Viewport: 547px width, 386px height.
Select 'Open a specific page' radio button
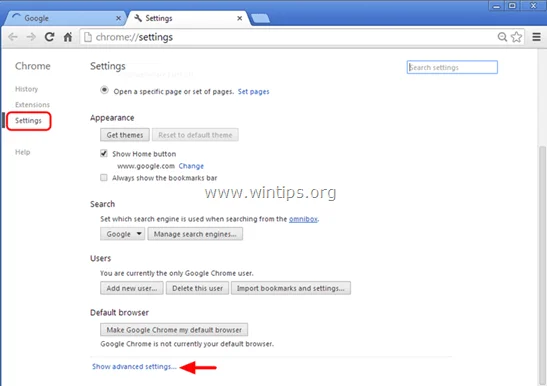[x=104, y=90]
